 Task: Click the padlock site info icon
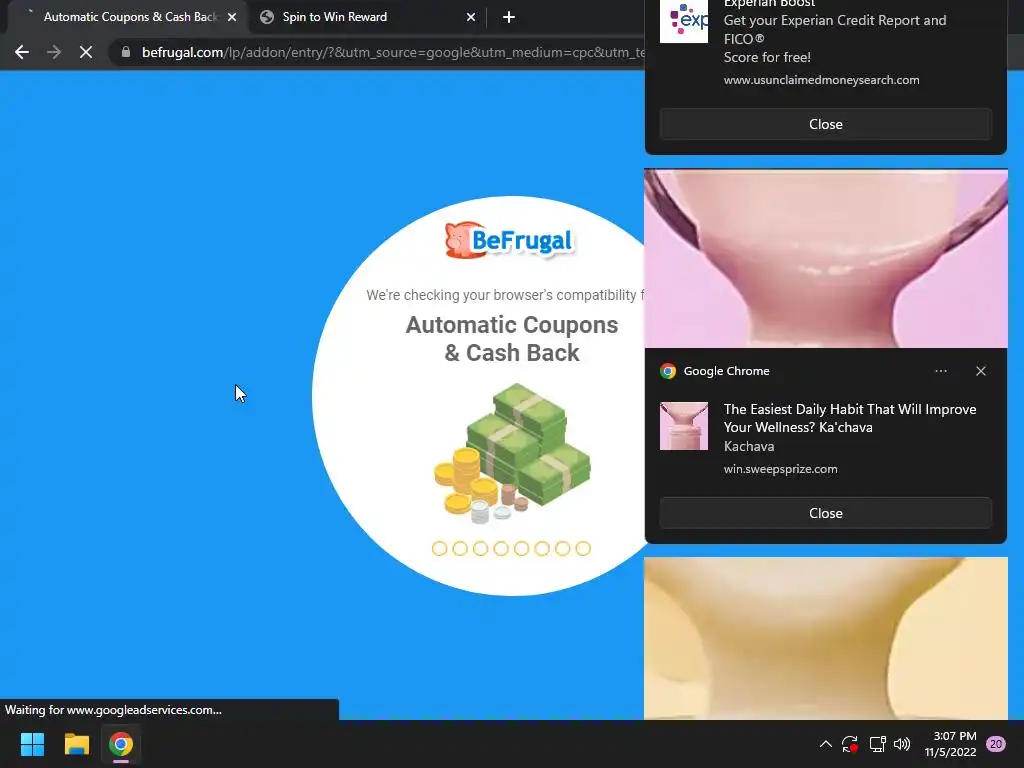point(125,52)
